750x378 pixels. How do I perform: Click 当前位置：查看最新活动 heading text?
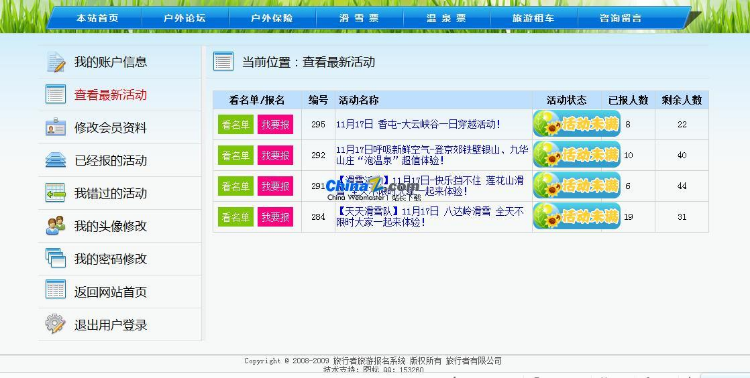point(308,62)
